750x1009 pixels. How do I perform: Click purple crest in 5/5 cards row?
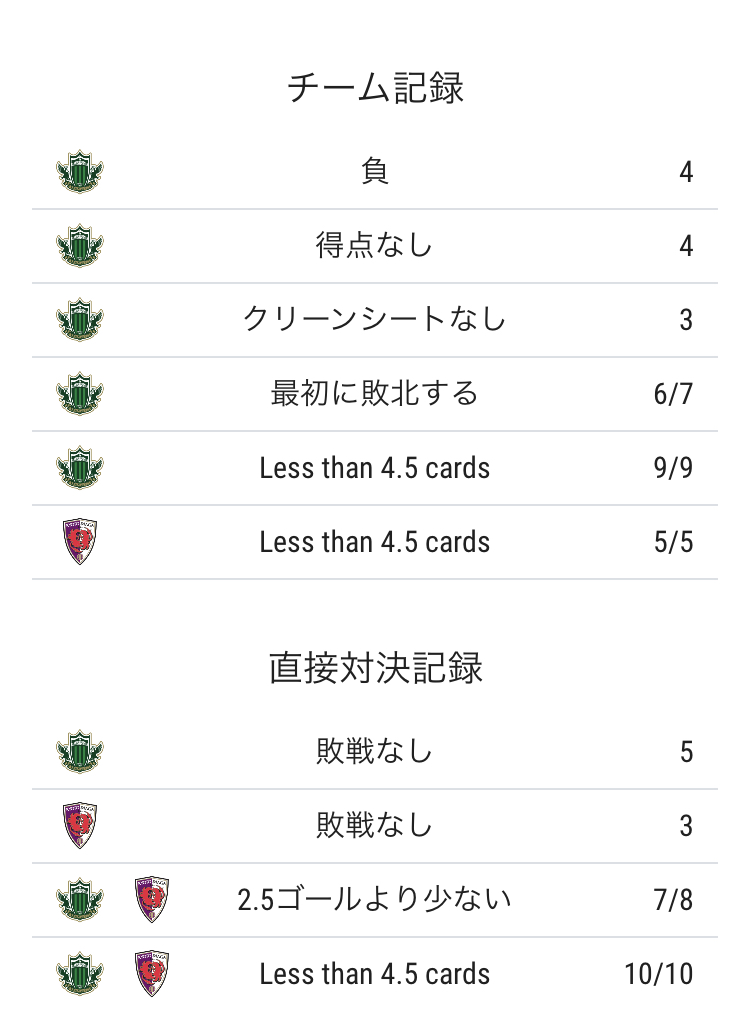point(80,542)
